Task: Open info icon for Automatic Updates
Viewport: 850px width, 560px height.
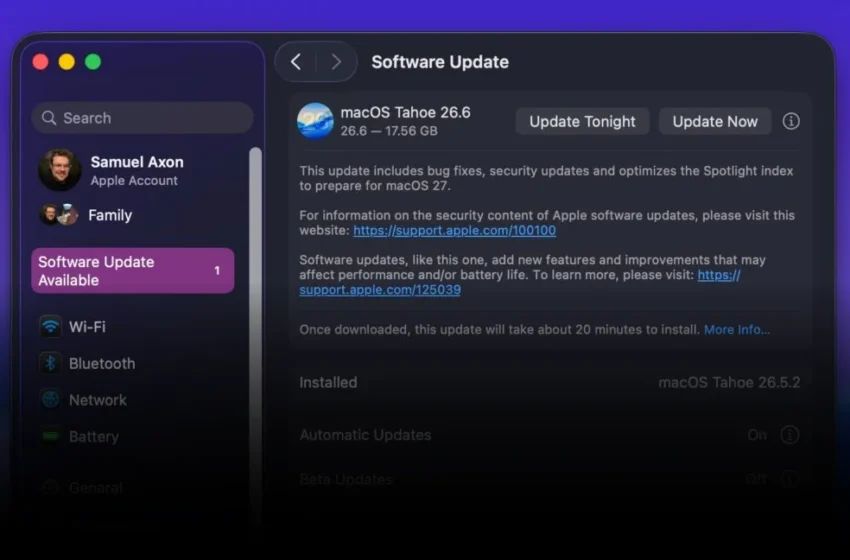Action: click(789, 435)
